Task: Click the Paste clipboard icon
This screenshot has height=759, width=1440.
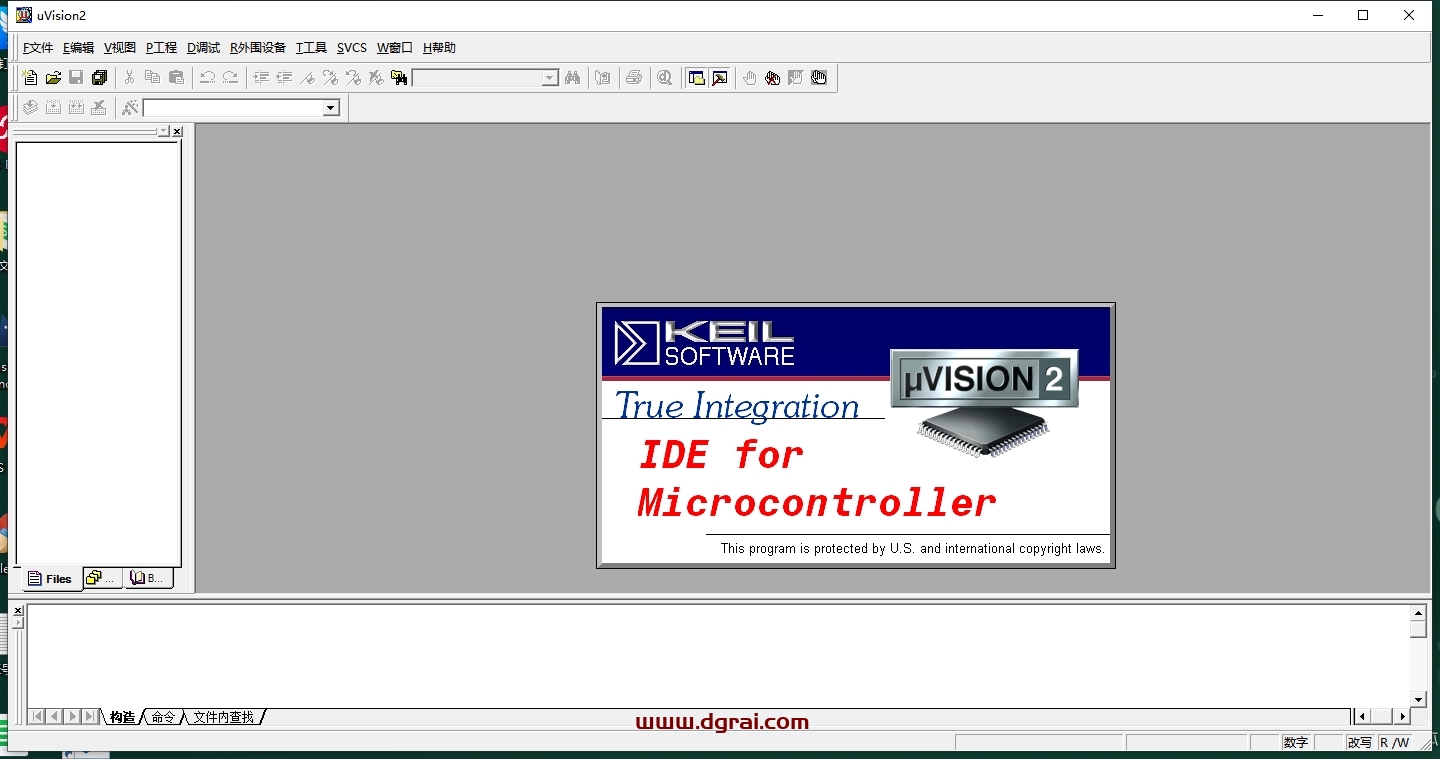Action: (x=176, y=78)
